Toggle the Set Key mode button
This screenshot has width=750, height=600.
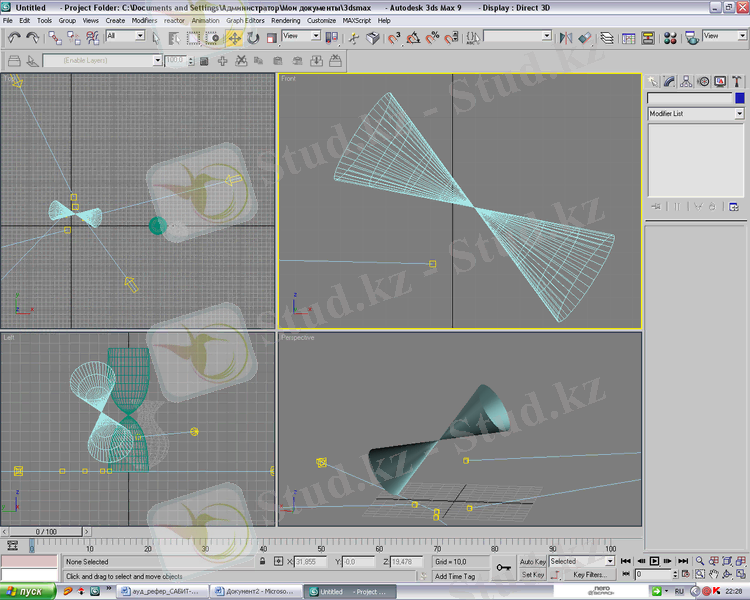click(532, 575)
